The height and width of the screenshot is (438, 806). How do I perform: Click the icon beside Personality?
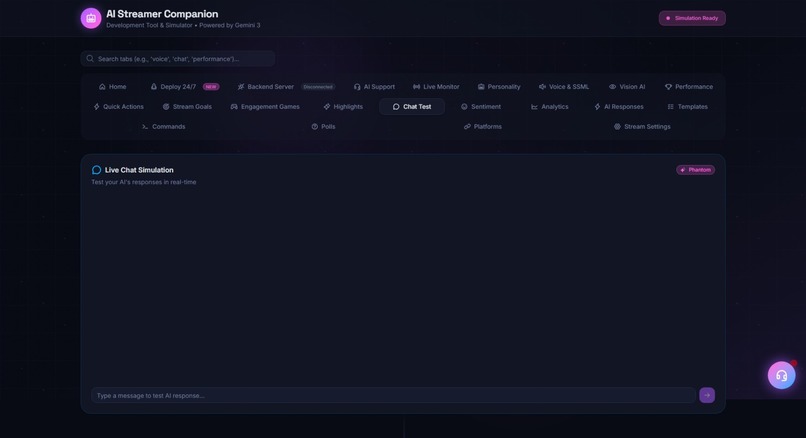pos(481,87)
